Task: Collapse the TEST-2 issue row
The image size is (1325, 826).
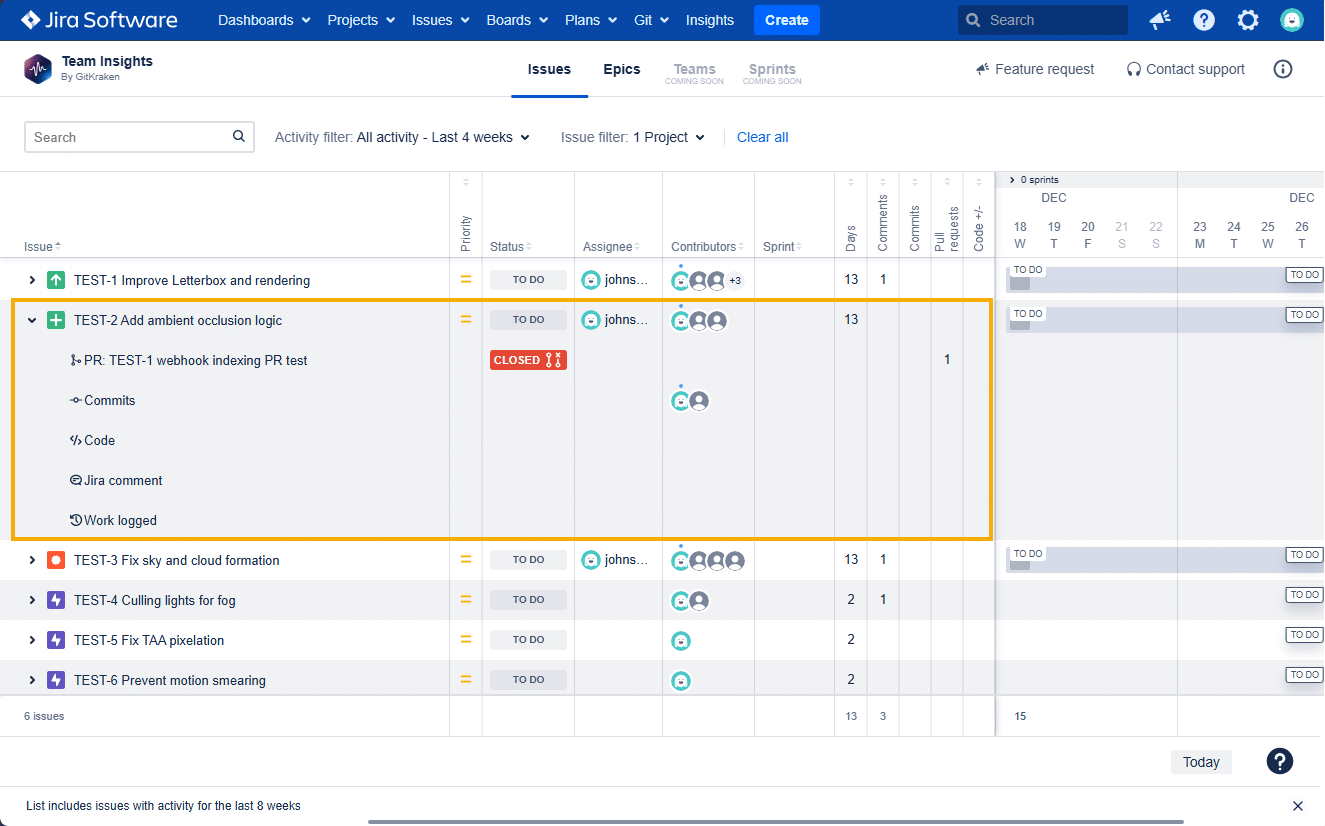Action: pos(32,320)
